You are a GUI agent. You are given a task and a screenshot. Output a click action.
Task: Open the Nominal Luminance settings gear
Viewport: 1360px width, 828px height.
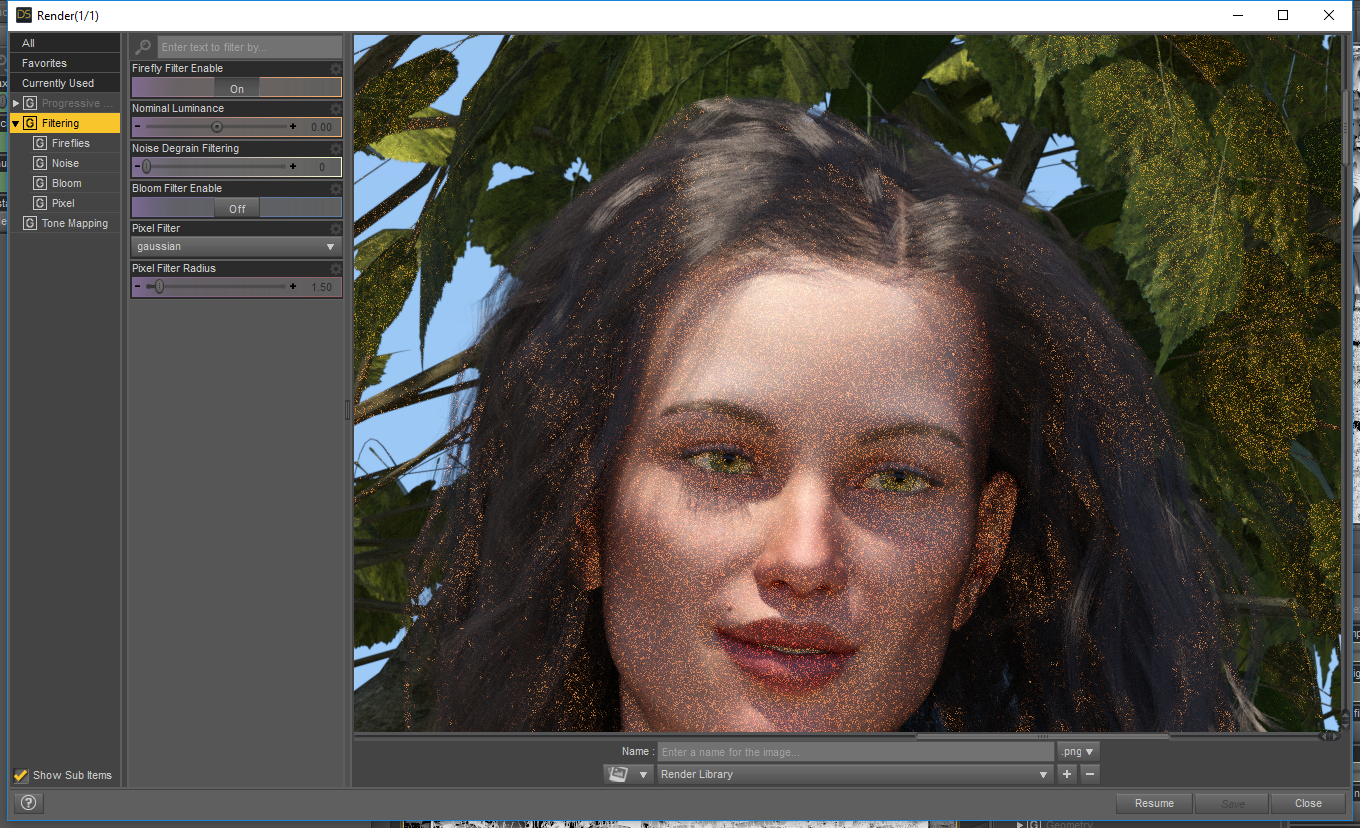click(x=336, y=109)
